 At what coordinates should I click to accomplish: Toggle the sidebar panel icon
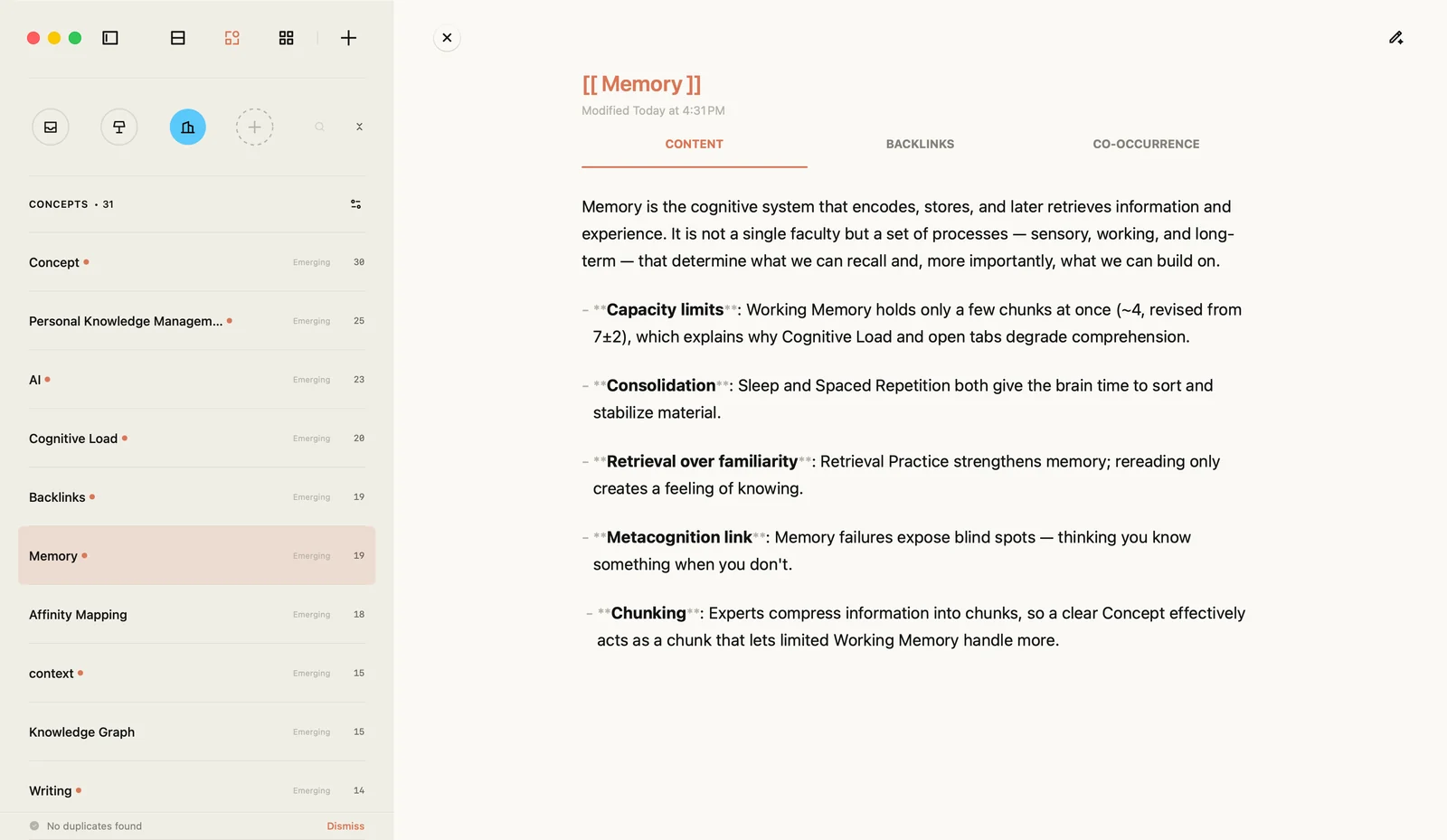(110, 38)
